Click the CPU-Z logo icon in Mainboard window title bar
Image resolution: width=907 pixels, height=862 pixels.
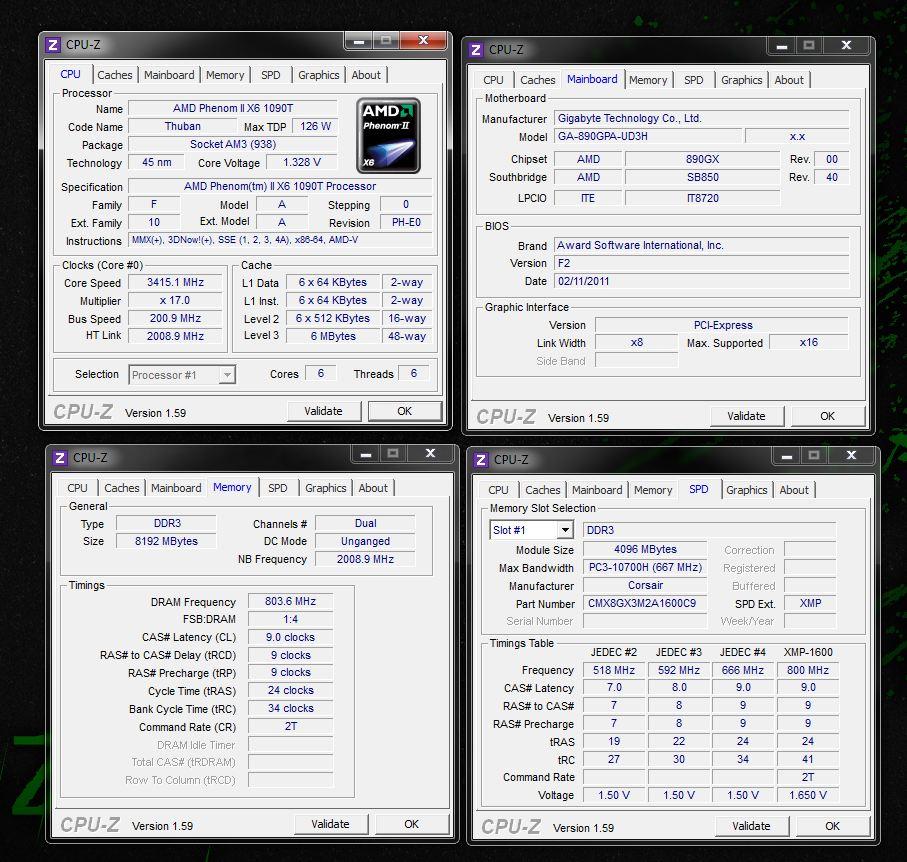click(x=475, y=50)
